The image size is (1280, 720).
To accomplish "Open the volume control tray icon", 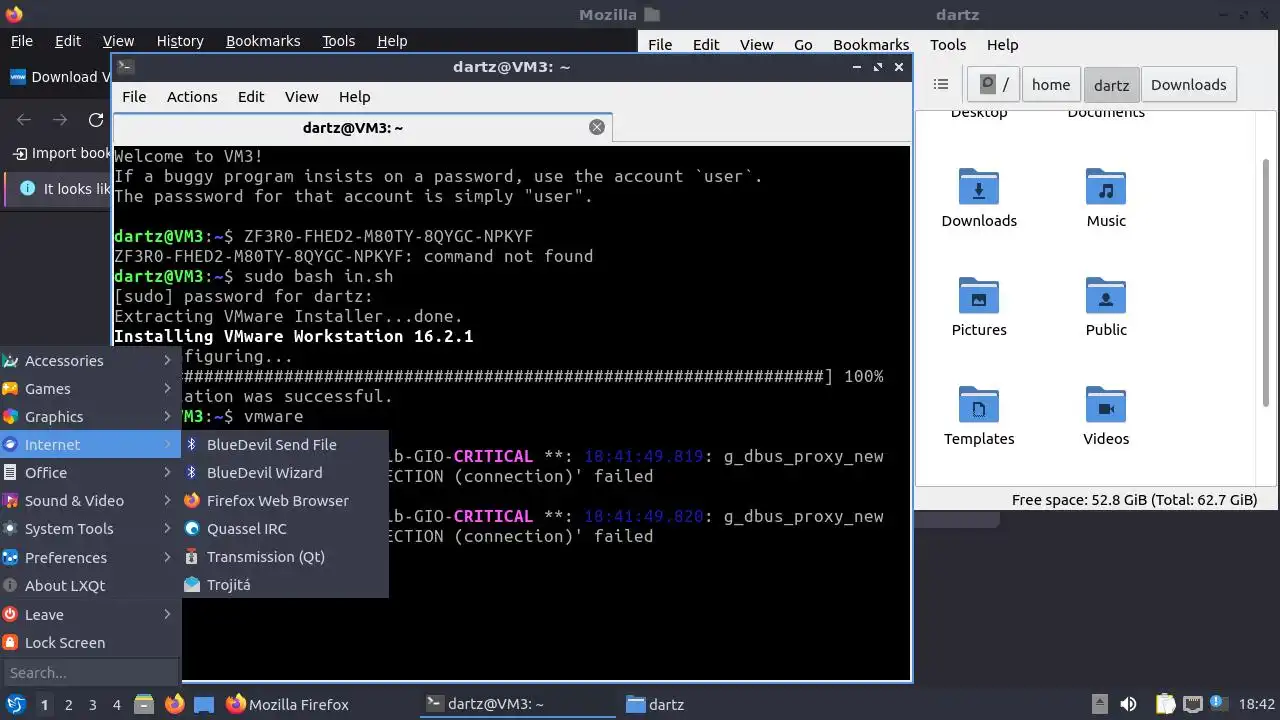I will (1128, 704).
